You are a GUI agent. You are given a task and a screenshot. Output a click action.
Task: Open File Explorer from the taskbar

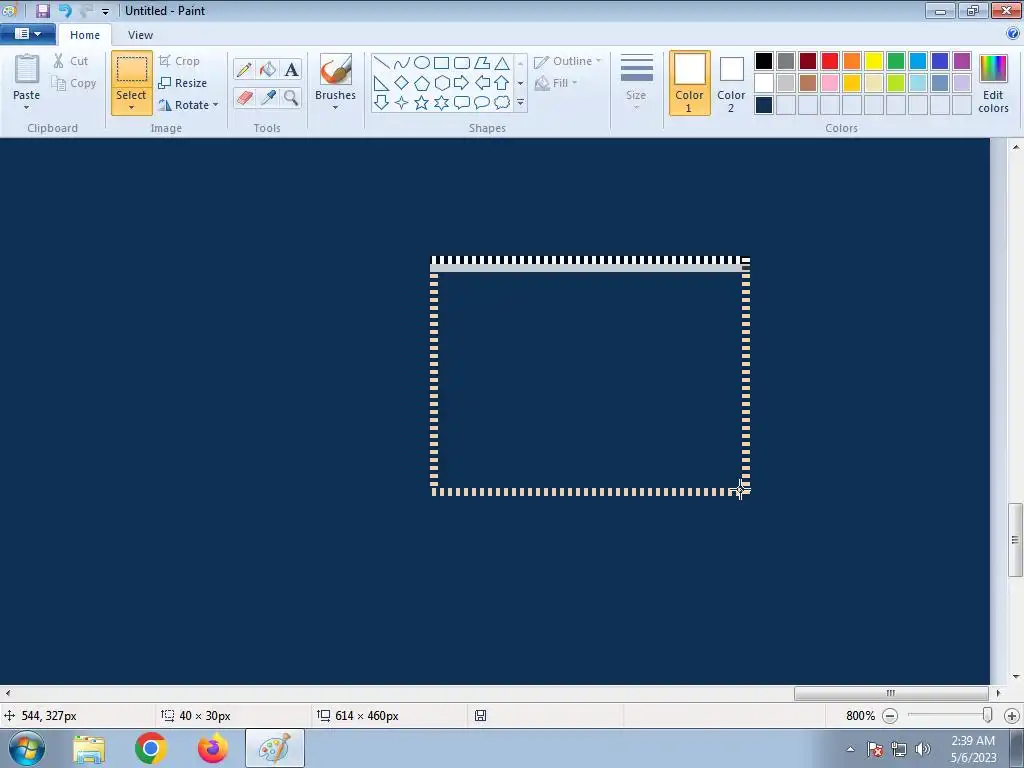(x=89, y=748)
